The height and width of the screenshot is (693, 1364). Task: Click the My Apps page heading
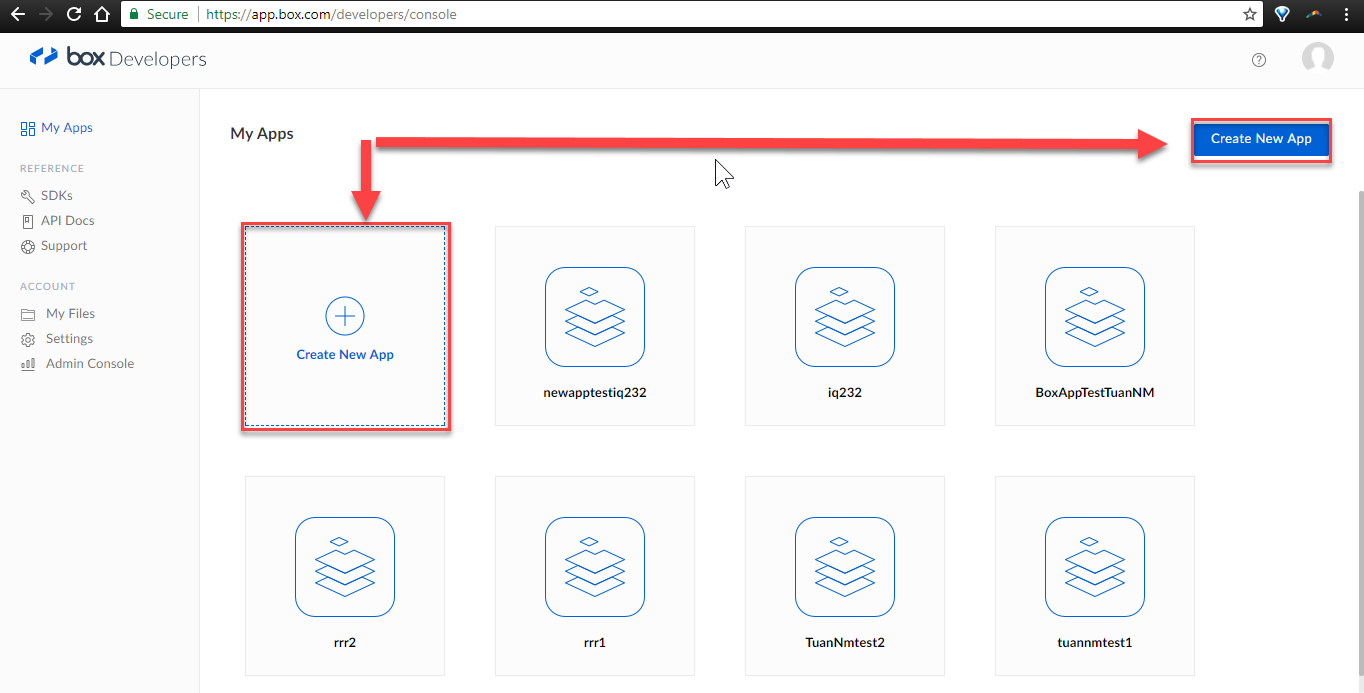[x=262, y=134]
